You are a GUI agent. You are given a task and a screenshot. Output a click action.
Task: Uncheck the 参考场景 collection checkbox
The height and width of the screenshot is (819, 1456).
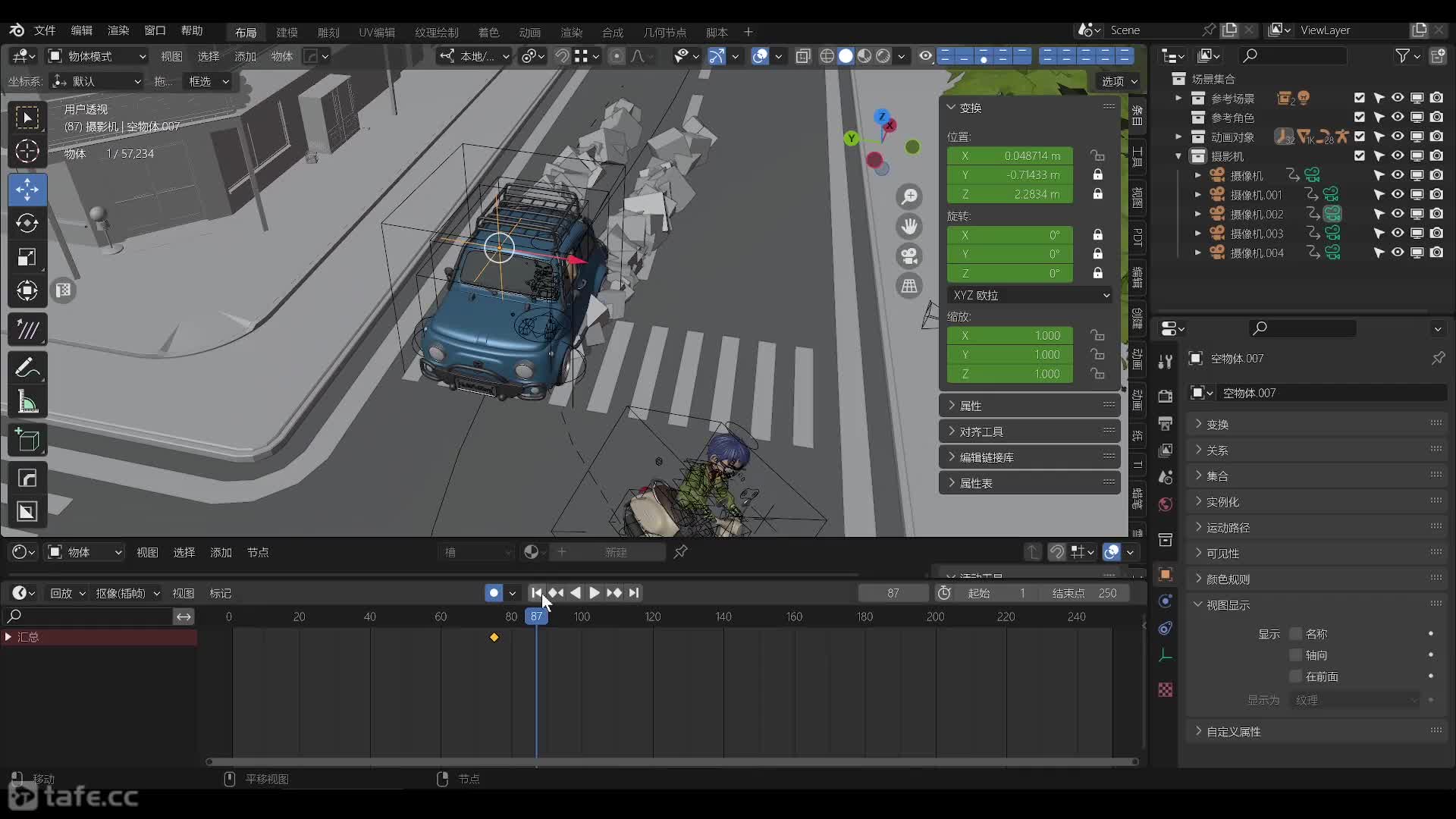pos(1359,98)
